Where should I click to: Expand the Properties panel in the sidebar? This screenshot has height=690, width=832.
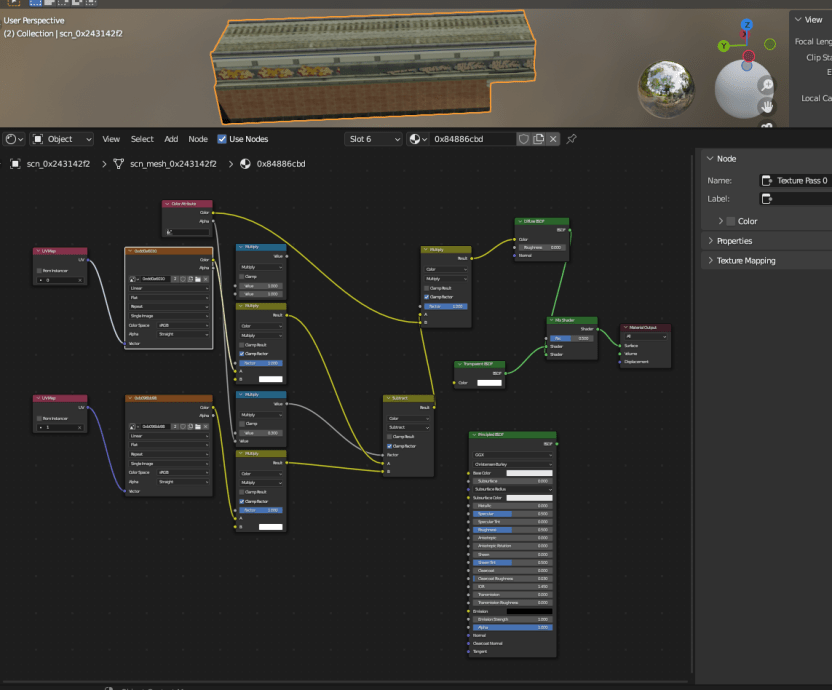click(735, 241)
